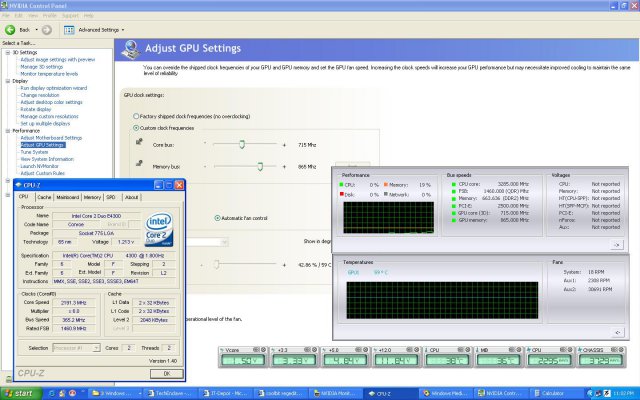Image resolution: width=640 pixels, height=400 pixels.
Task: Collapse the 3D Settings tree node
Action: [7, 53]
